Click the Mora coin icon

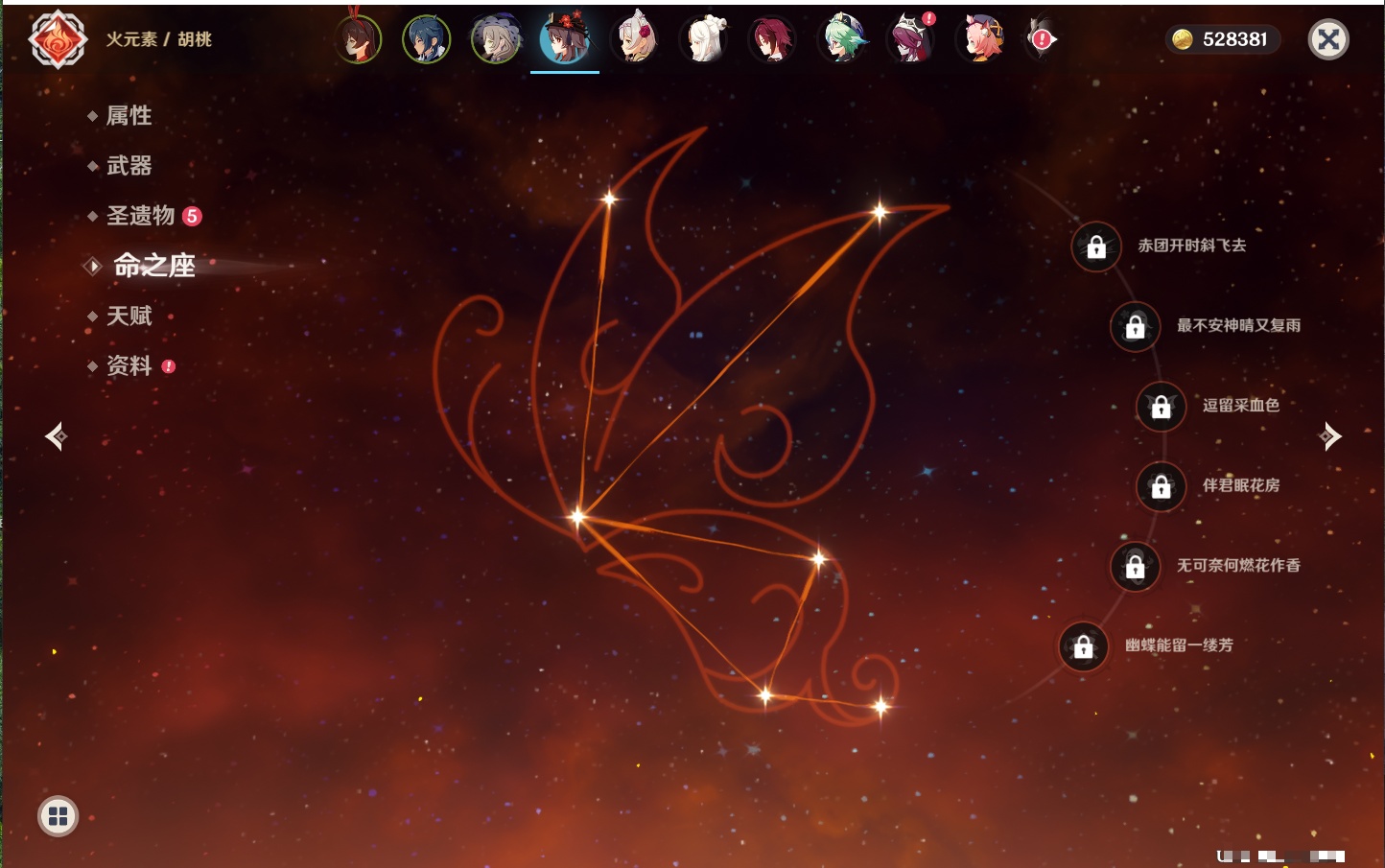click(1183, 39)
